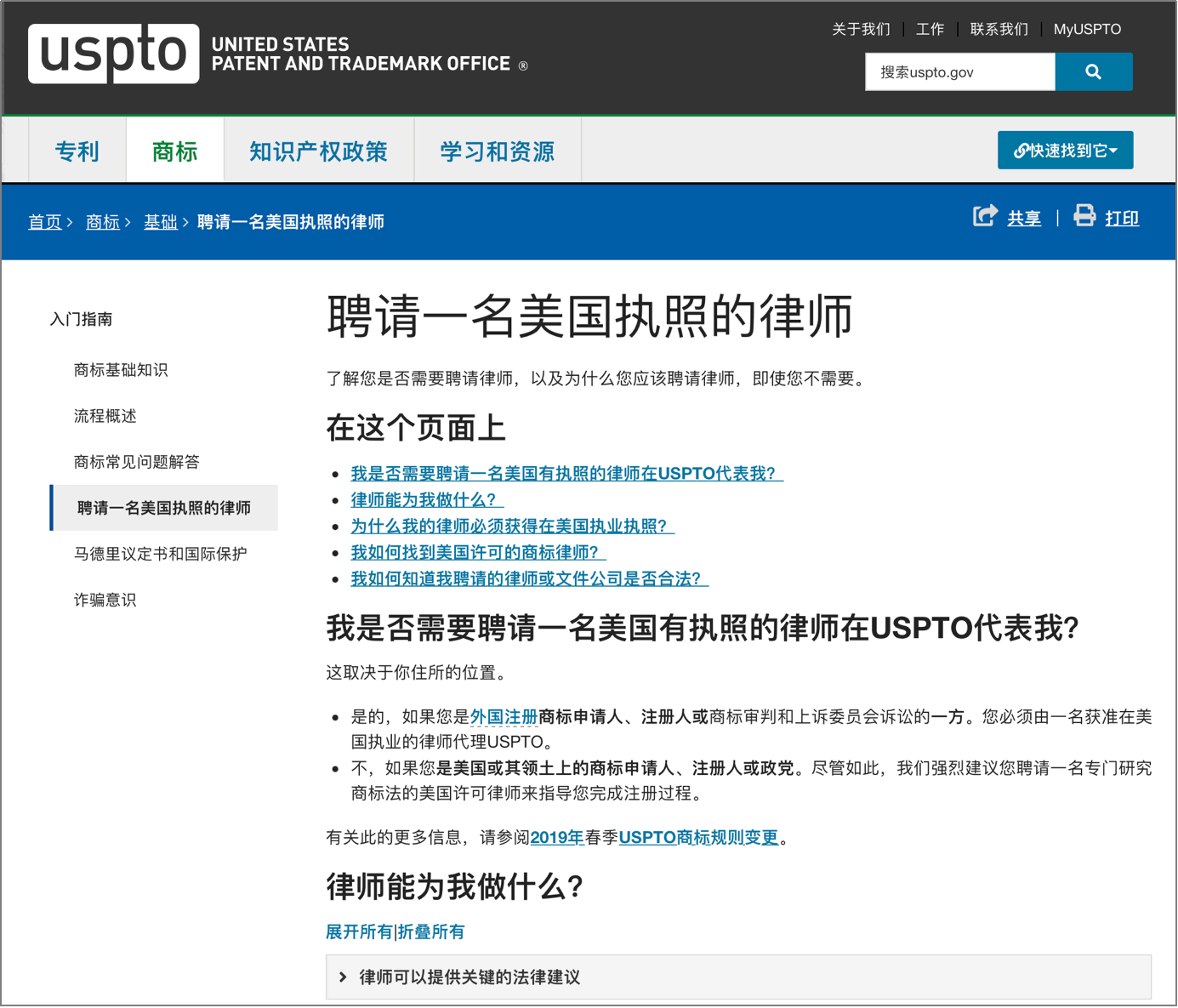This screenshot has height=1008, width=1178.
Task: Select 诈骗意识 in sidebar
Action: tap(105, 600)
